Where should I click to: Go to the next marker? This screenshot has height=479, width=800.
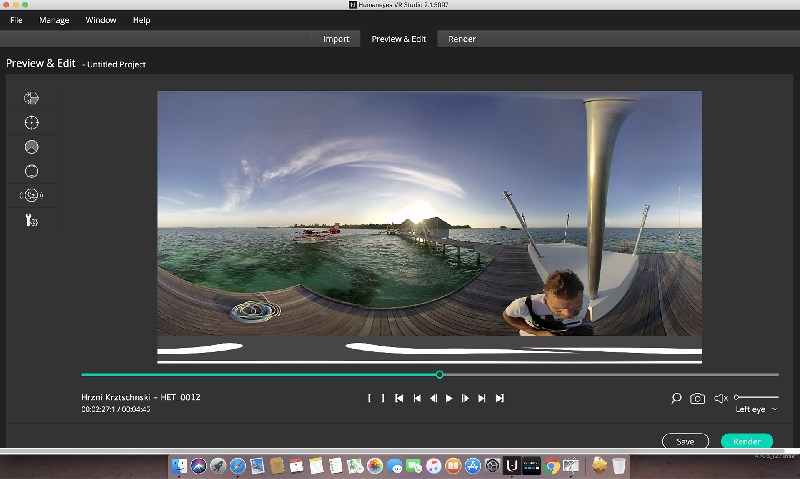click(x=482, y=398)
